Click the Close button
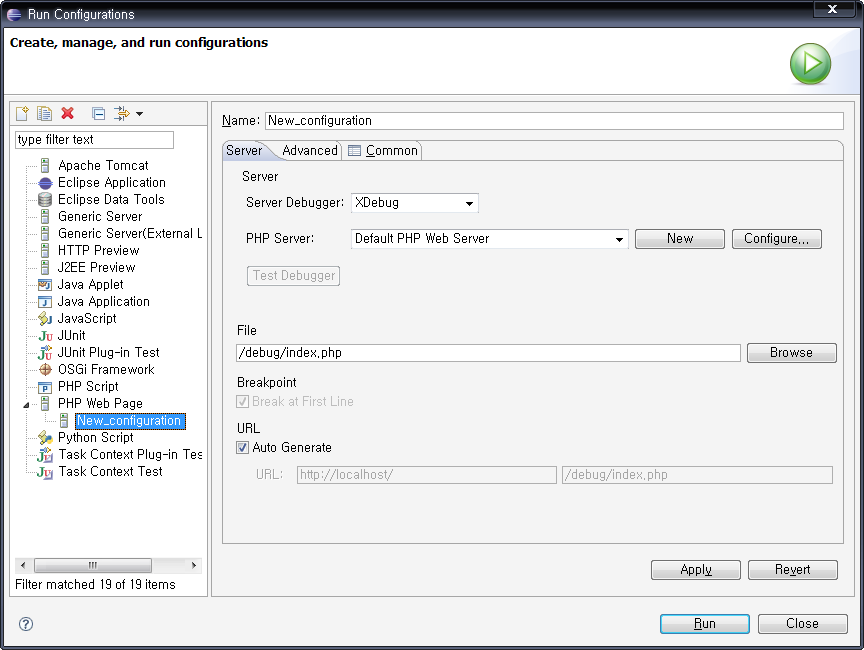The height and width of the screenshot is (650, 864). click(x=802, y=624)
